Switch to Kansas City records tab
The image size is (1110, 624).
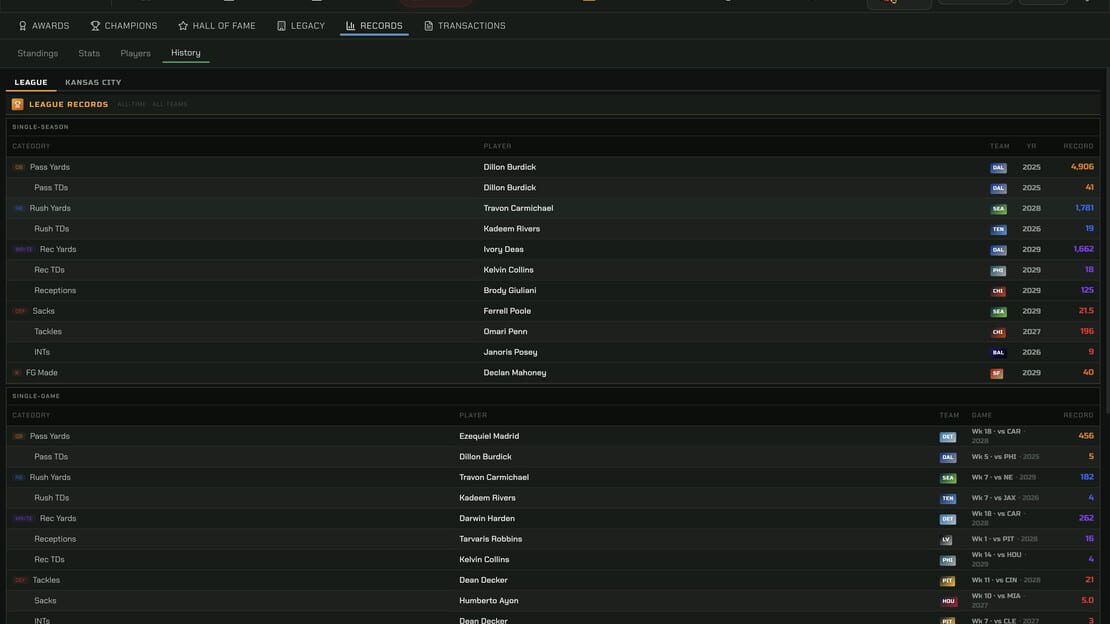93,82
